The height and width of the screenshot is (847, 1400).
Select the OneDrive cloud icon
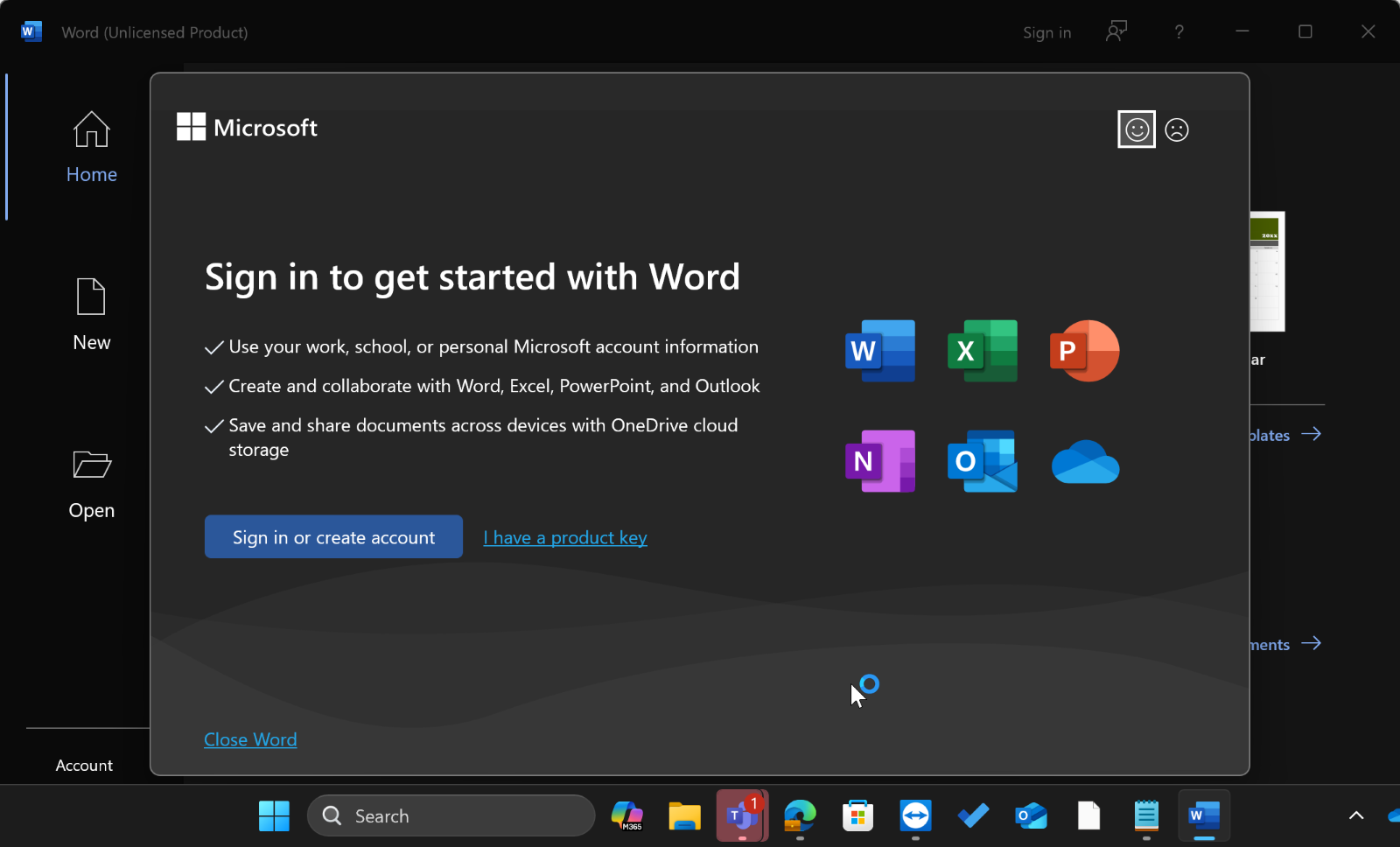click(1084, 462)
